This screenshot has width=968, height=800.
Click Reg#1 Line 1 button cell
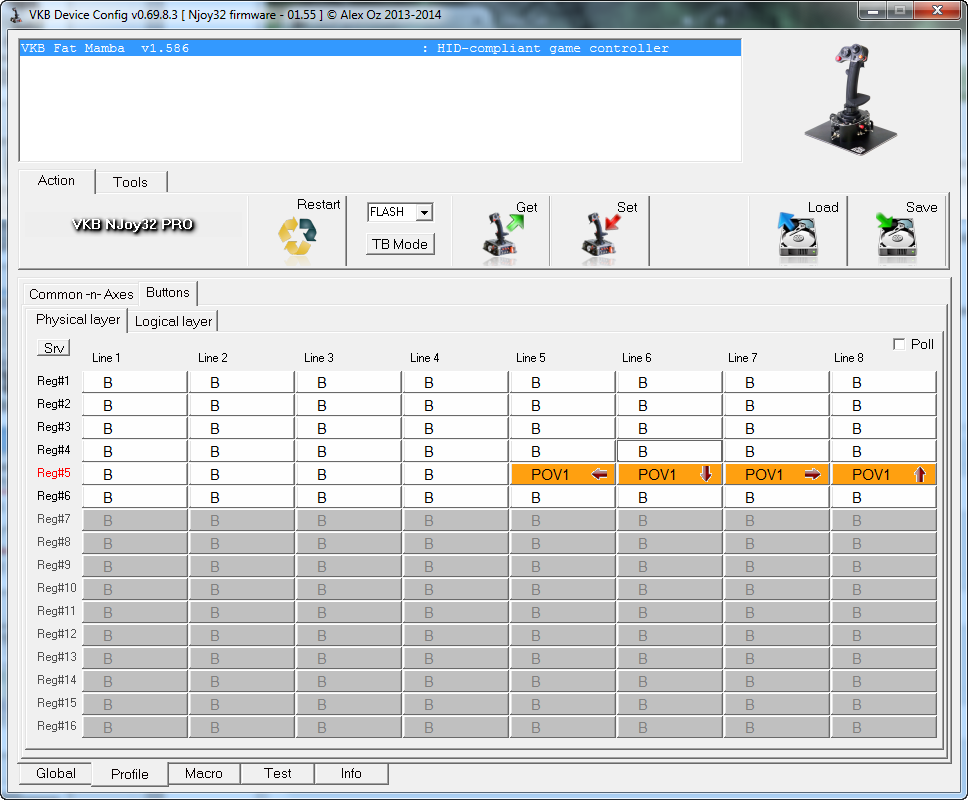click(x=135, y=383)
